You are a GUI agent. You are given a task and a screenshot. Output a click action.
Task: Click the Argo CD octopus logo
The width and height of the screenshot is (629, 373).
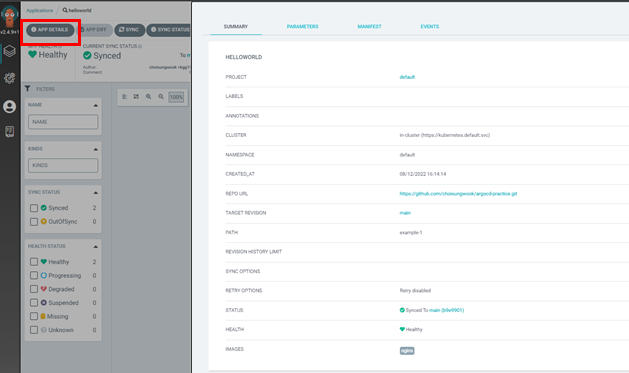[x=9, y=16]
